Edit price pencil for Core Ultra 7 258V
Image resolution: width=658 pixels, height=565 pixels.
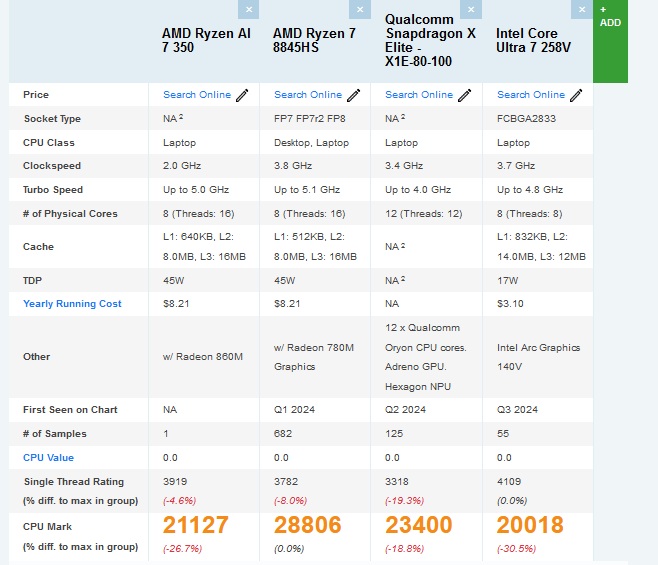click(x=576, y=95)
